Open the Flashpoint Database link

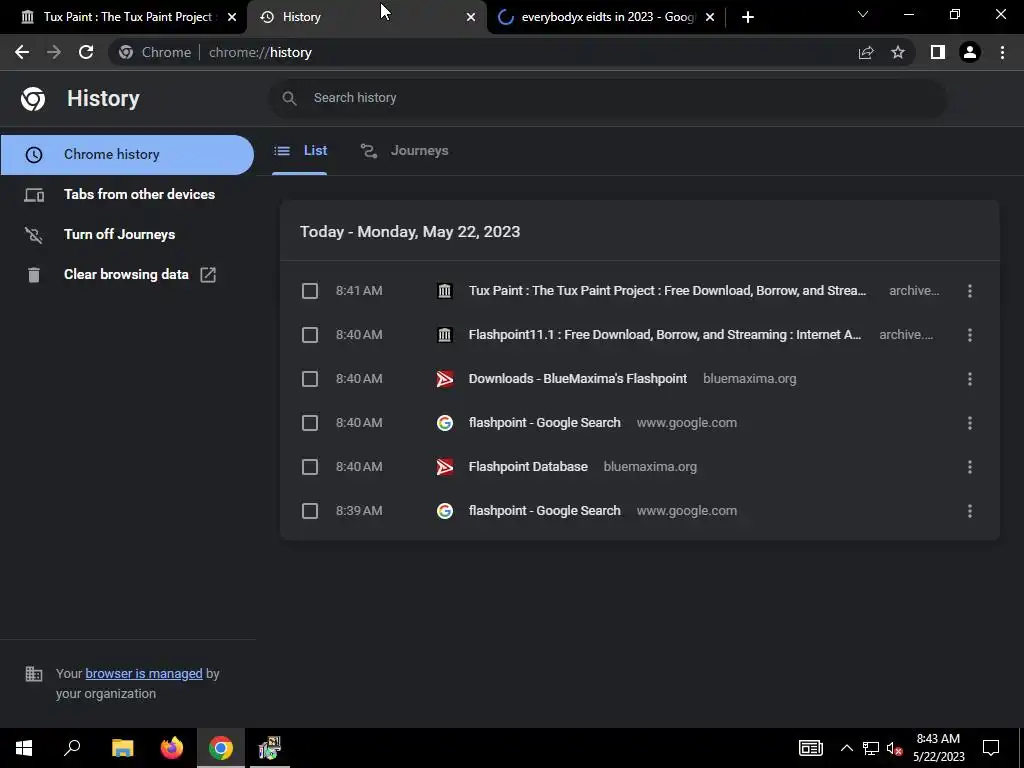[528, 467]
